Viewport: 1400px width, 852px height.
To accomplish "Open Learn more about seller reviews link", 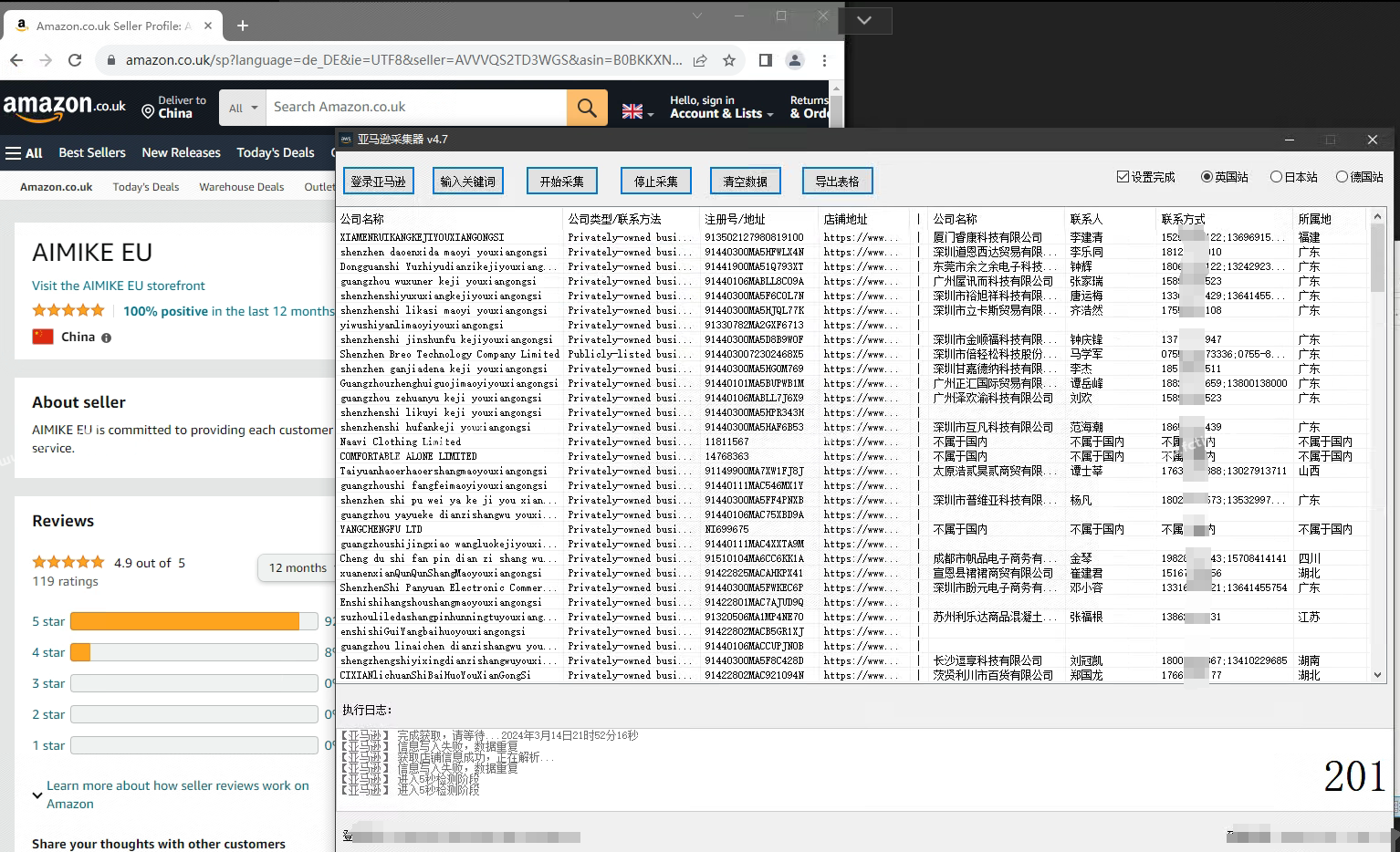I will (x=178, y=795).
